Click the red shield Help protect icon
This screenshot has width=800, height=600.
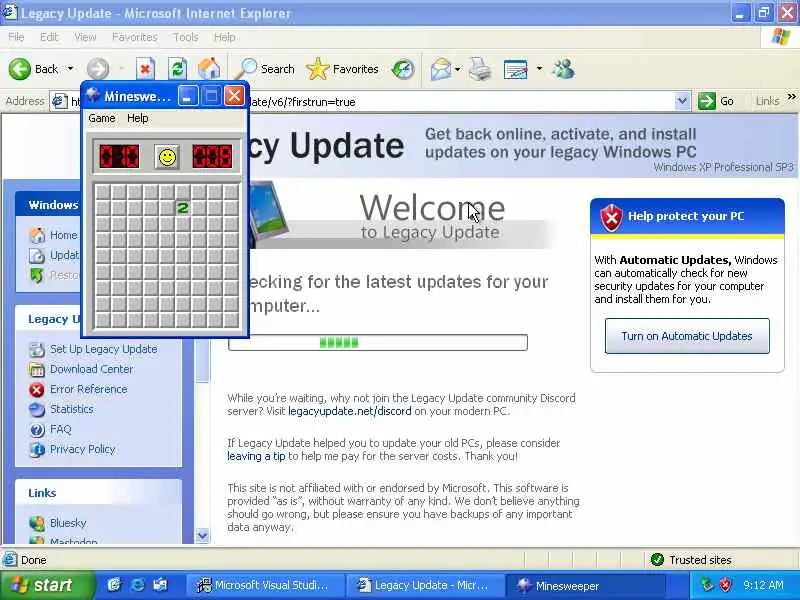pyautogui.click(x=611, y=217)
